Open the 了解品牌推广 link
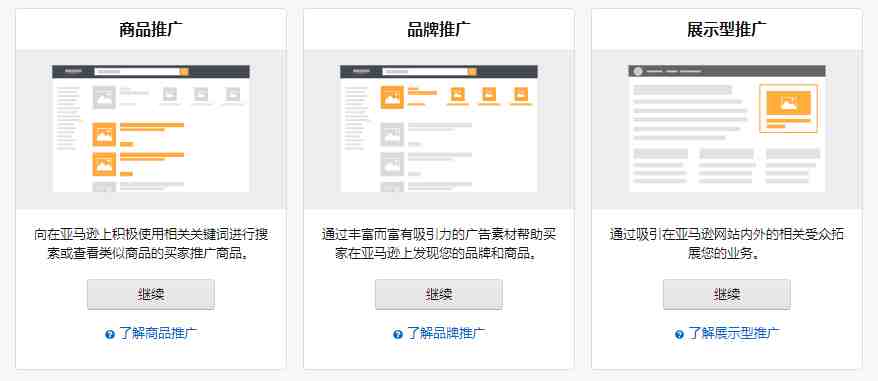878x381 pixels. [x=446, y=334]
